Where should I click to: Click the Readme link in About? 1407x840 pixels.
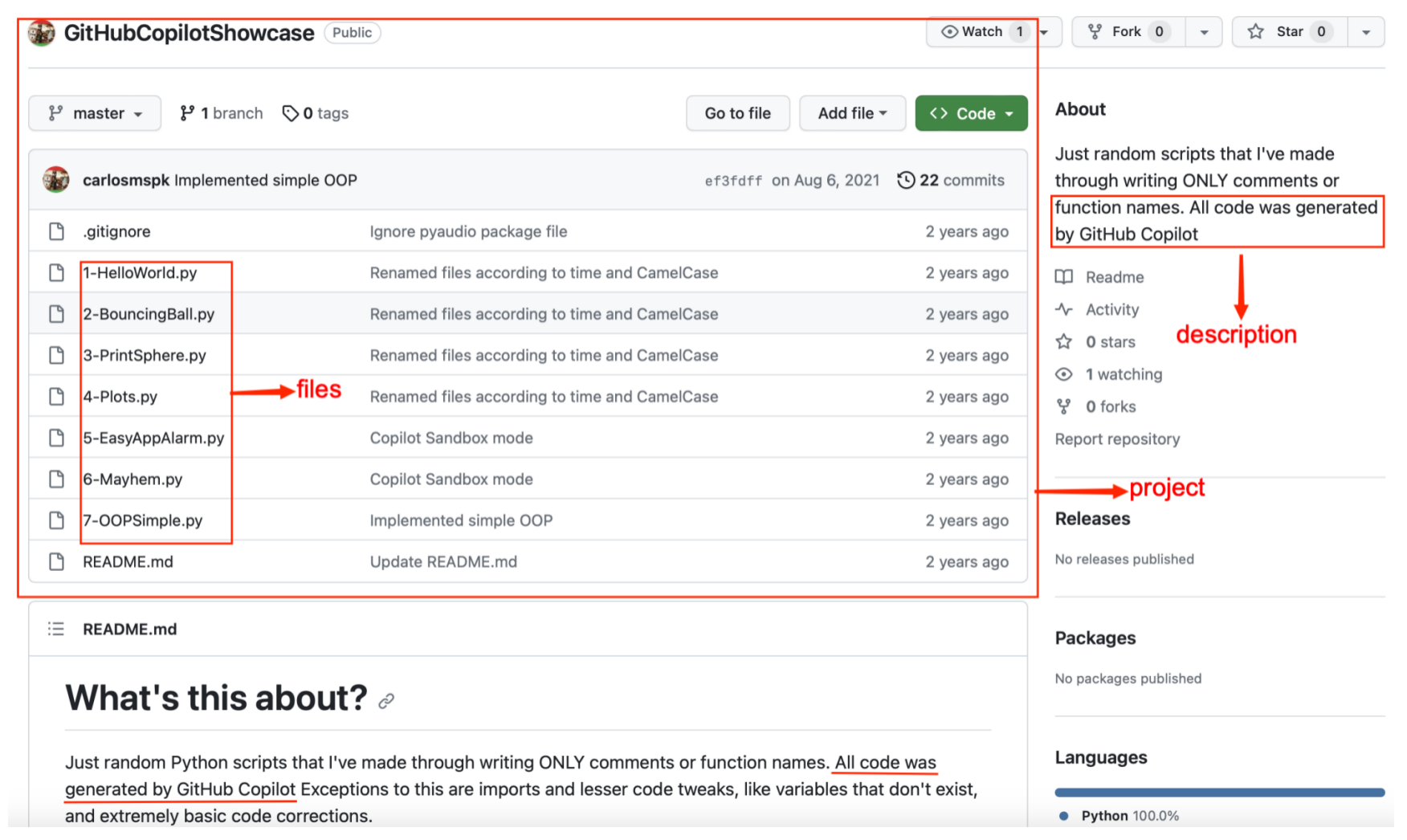coord(1115,277)
